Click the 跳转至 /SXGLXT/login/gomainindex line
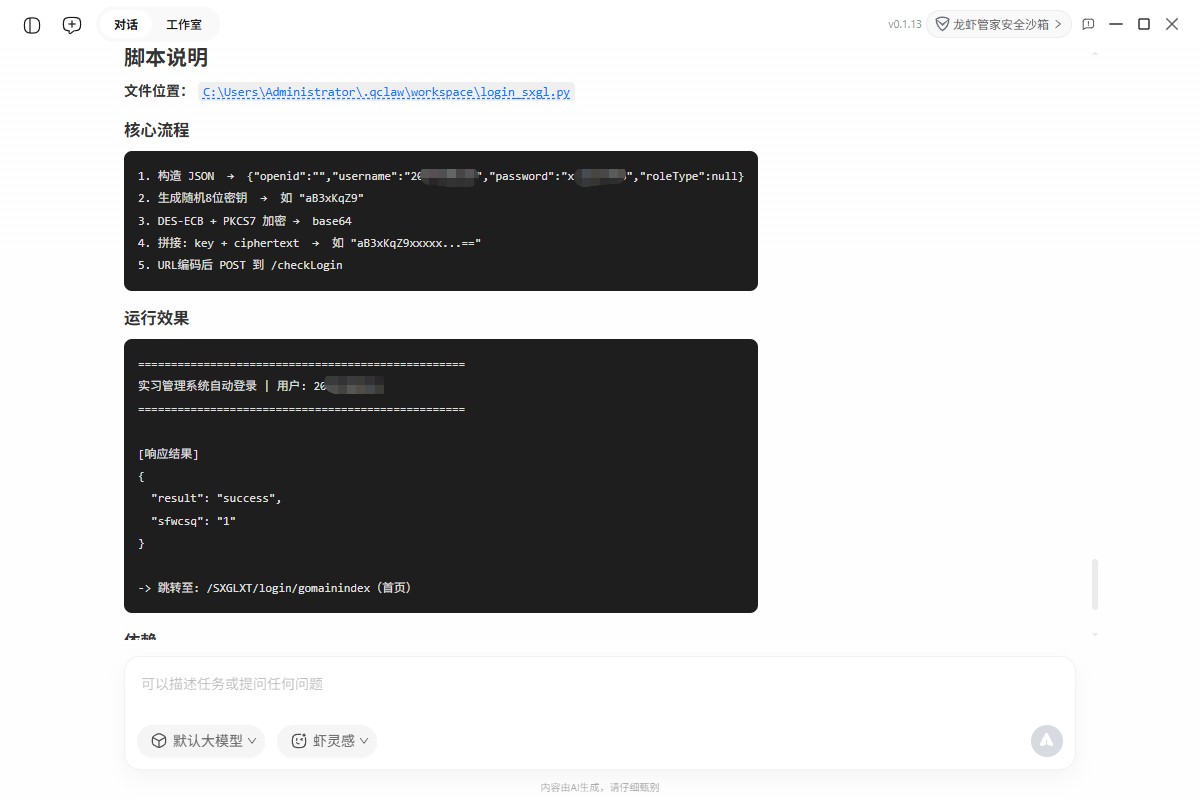This screenshot has height=800, width=1200. 275,588
